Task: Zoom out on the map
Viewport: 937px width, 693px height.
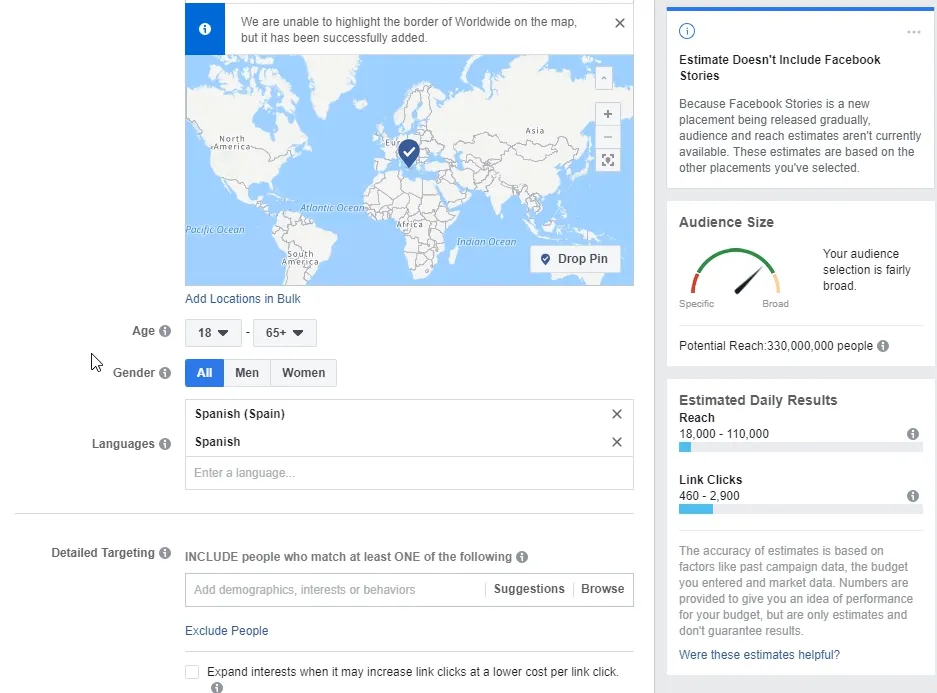Action: 608,137
